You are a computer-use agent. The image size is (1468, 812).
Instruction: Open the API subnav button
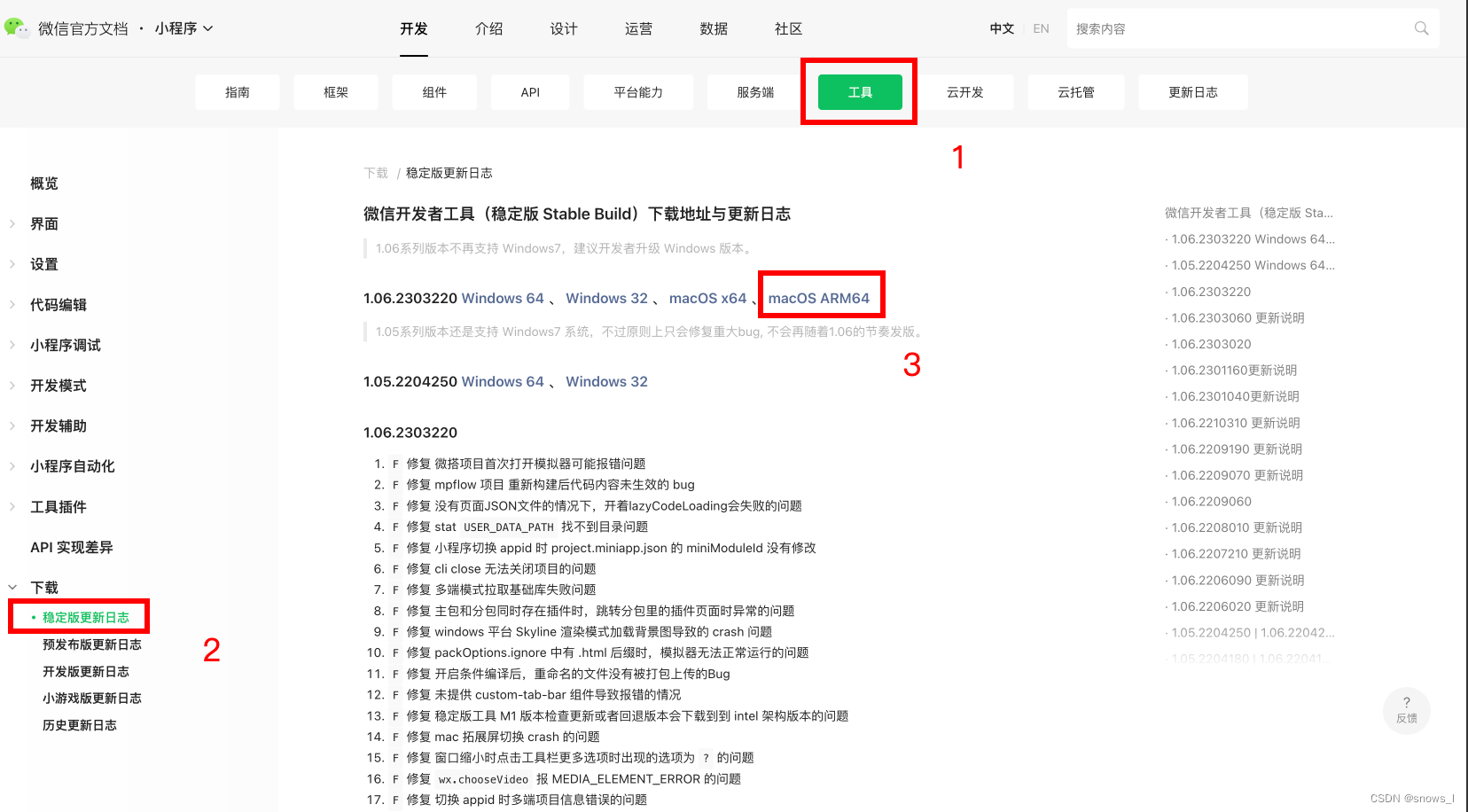530,92
